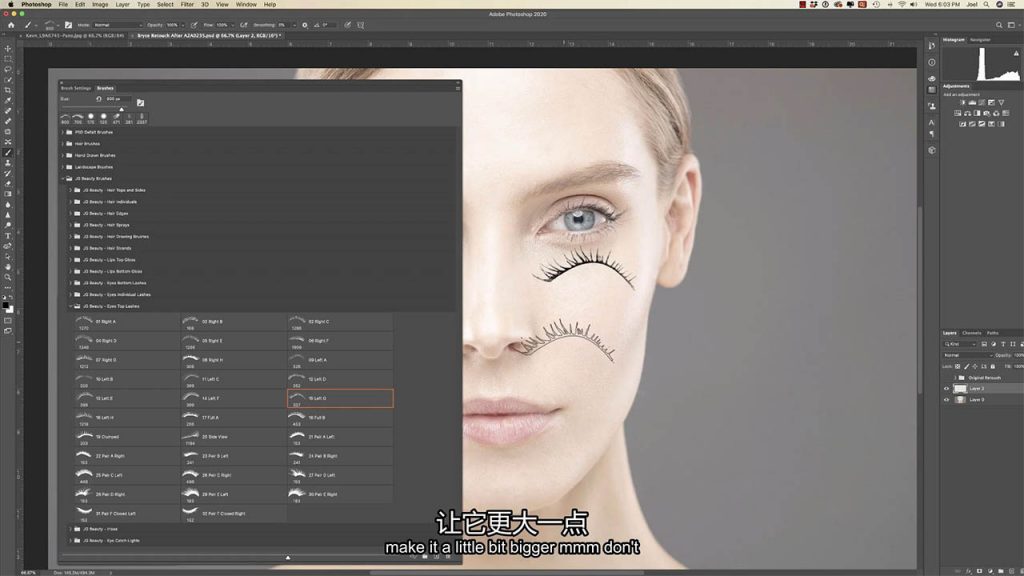
Task: Toggle the lock all option in Layers panel
Action: (x=993, y=366)
